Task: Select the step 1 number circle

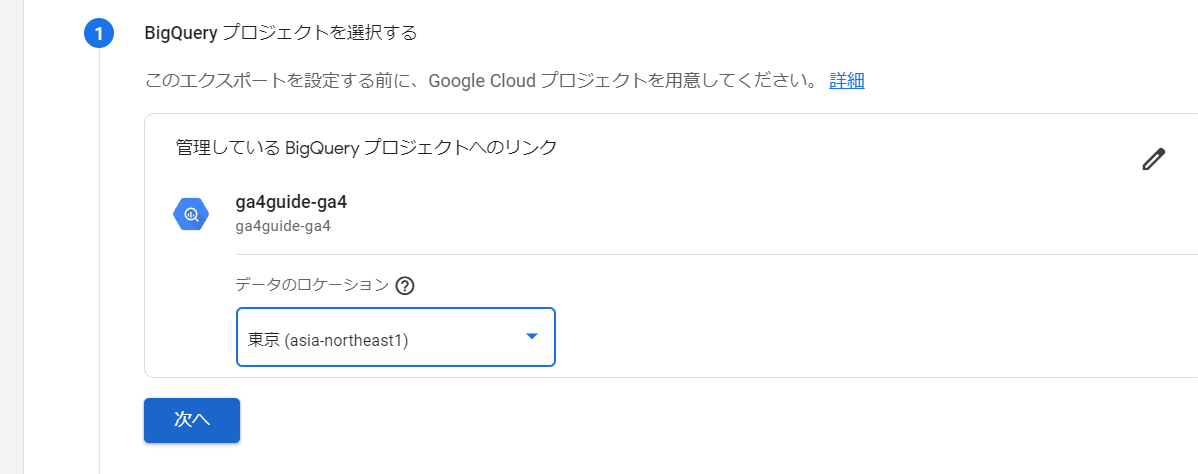Action: click(99, 34)
